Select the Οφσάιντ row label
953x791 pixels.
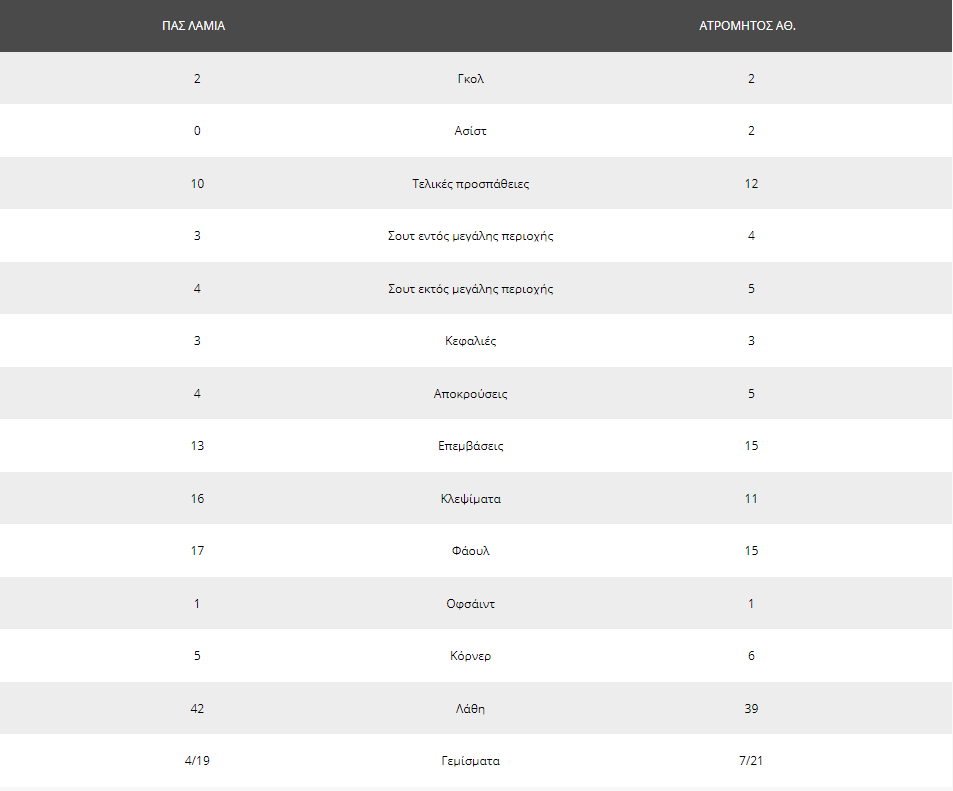470,604
